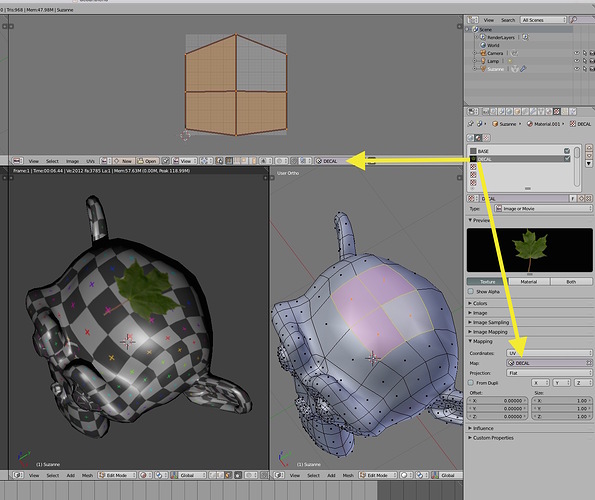Image resolution: width=595 pixels, height=500 pixels.
Task: Select Both preview mode button
Action: 571,281
